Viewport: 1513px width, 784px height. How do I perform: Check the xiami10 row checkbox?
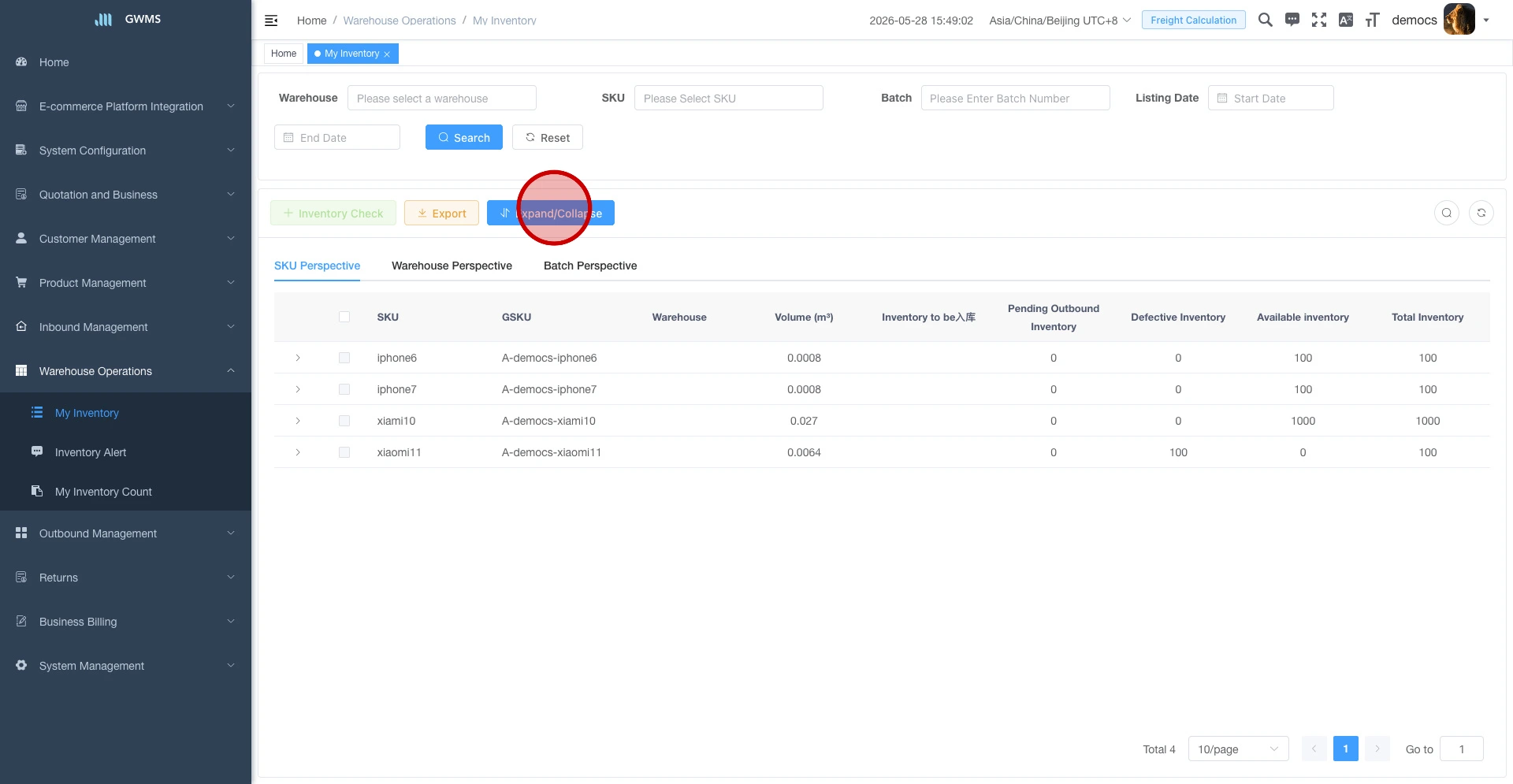(x=344, y=421)
